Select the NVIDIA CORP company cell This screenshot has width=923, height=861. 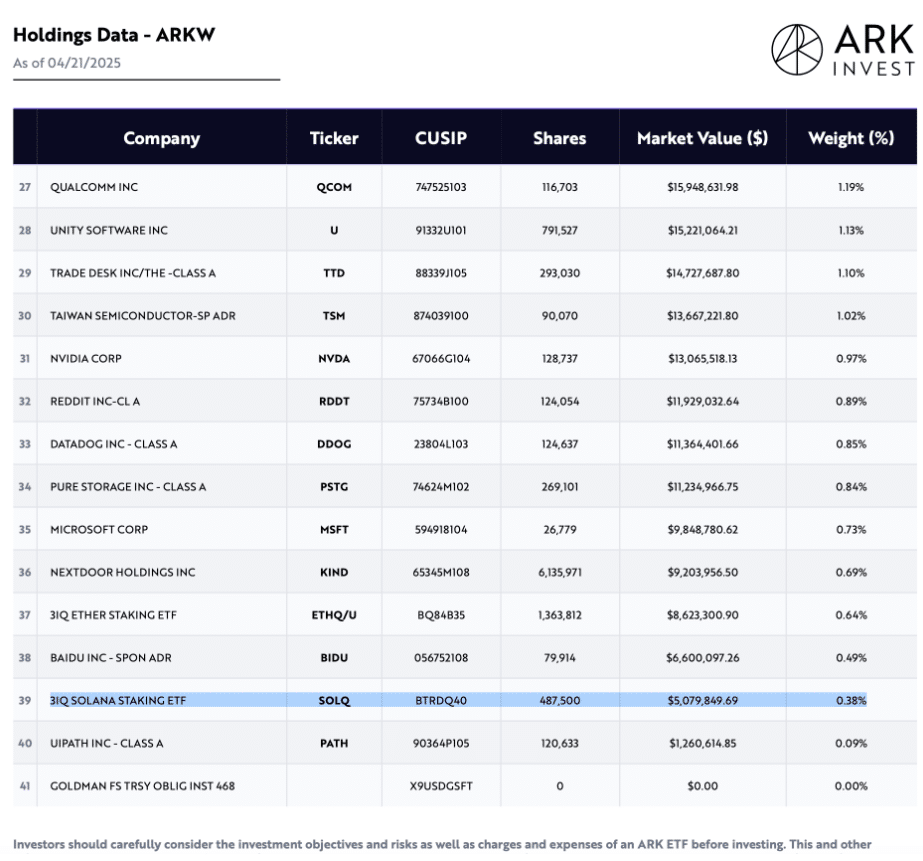tap(85, 358)
